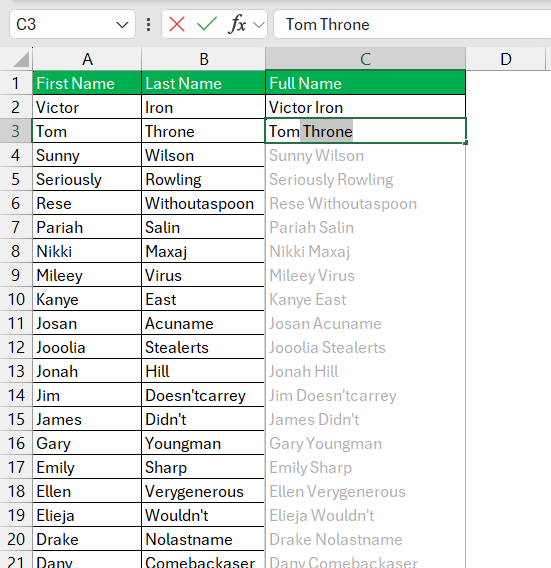Click flash fill suggestion Sunny Wilson
The height and width of the screenshot is (568, 551).
[316, 156]
